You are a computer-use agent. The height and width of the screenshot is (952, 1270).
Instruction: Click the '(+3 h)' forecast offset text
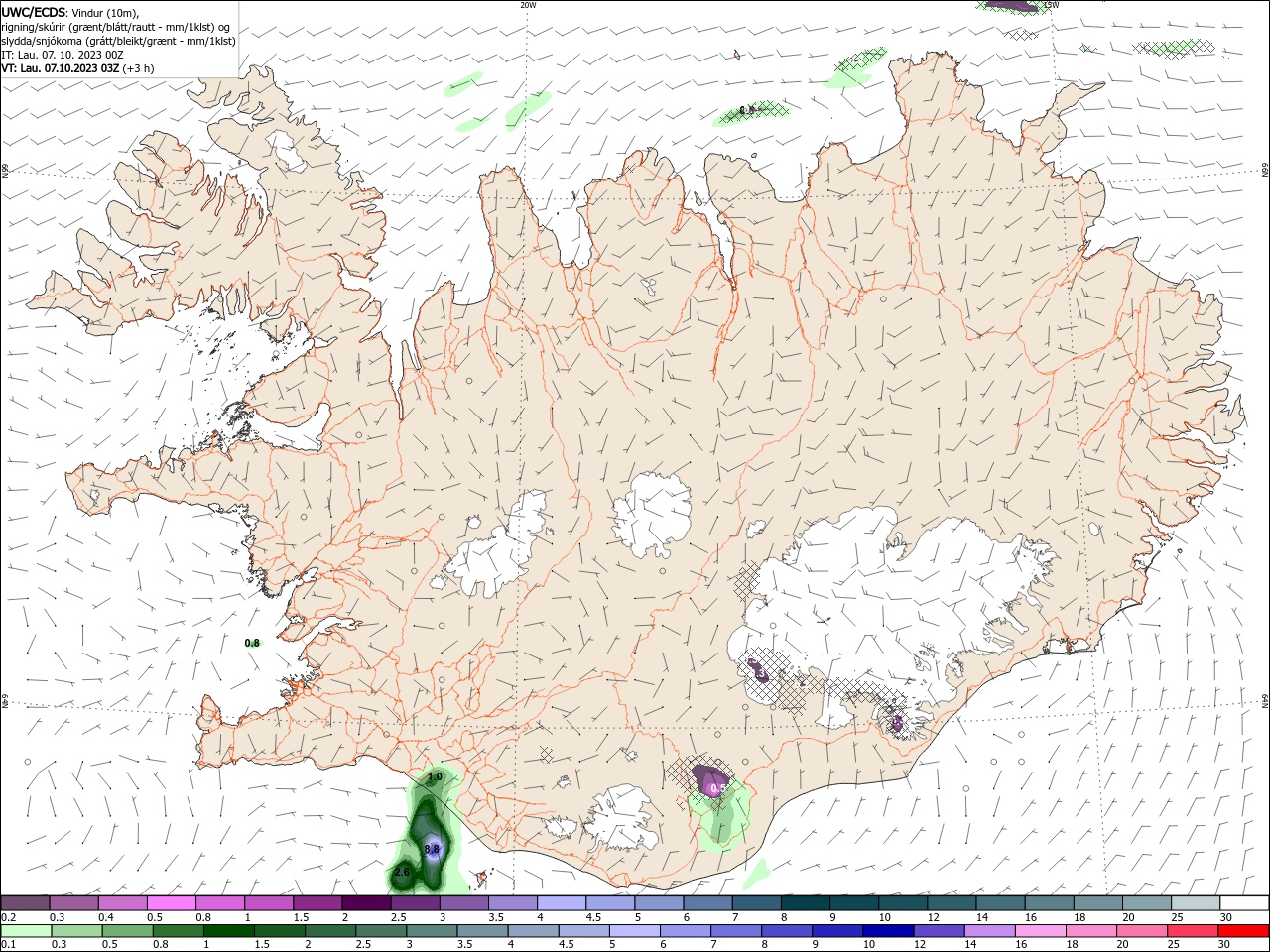(138, 68)
